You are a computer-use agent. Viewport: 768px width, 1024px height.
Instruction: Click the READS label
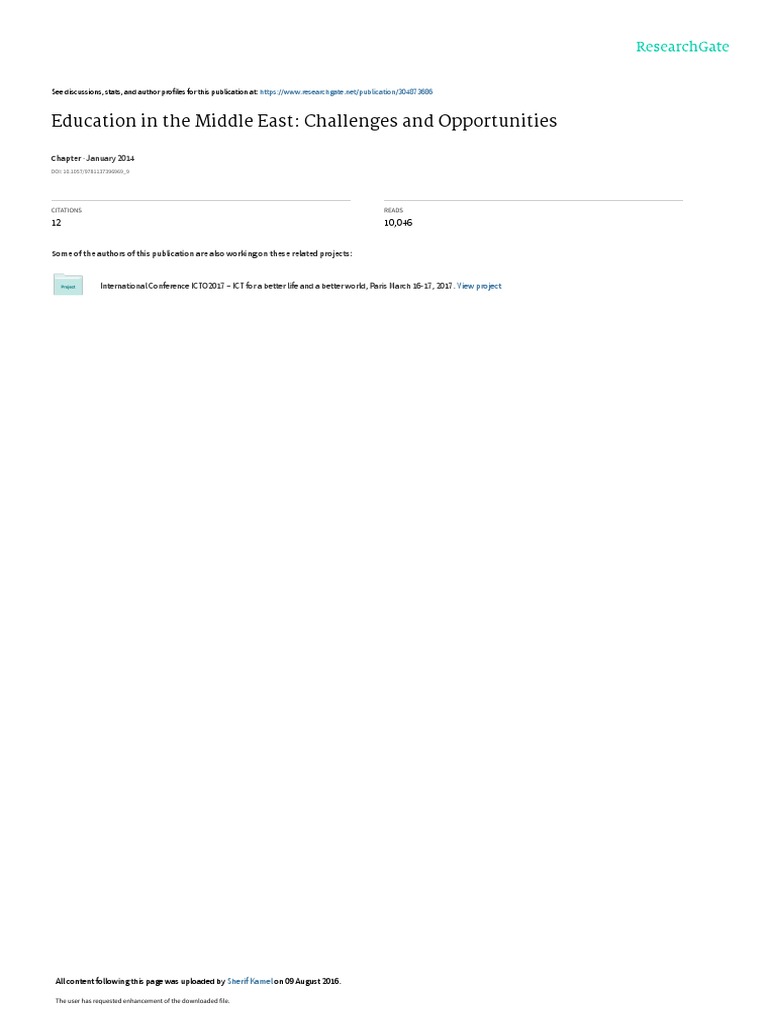tap(394, 210)
